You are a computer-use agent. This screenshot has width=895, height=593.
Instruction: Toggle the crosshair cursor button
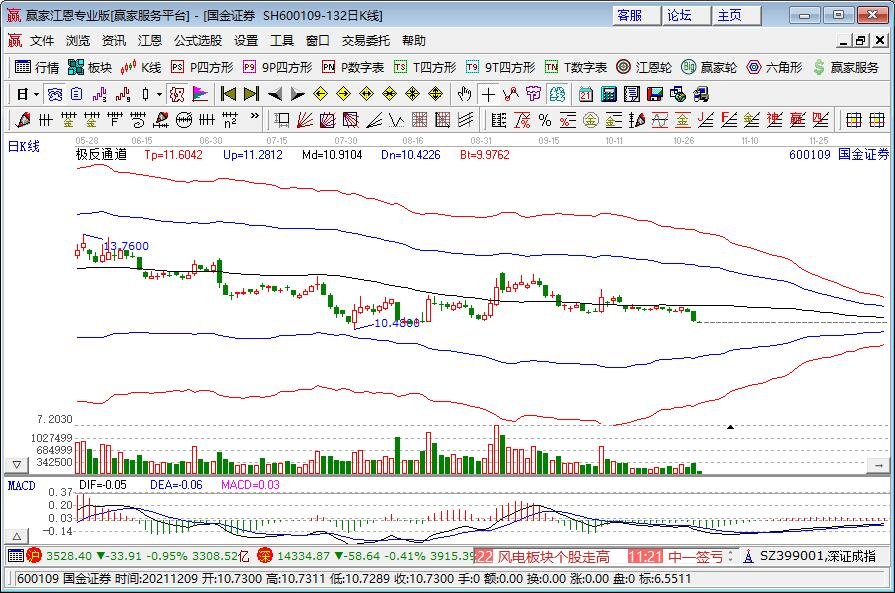click(487, 94)
